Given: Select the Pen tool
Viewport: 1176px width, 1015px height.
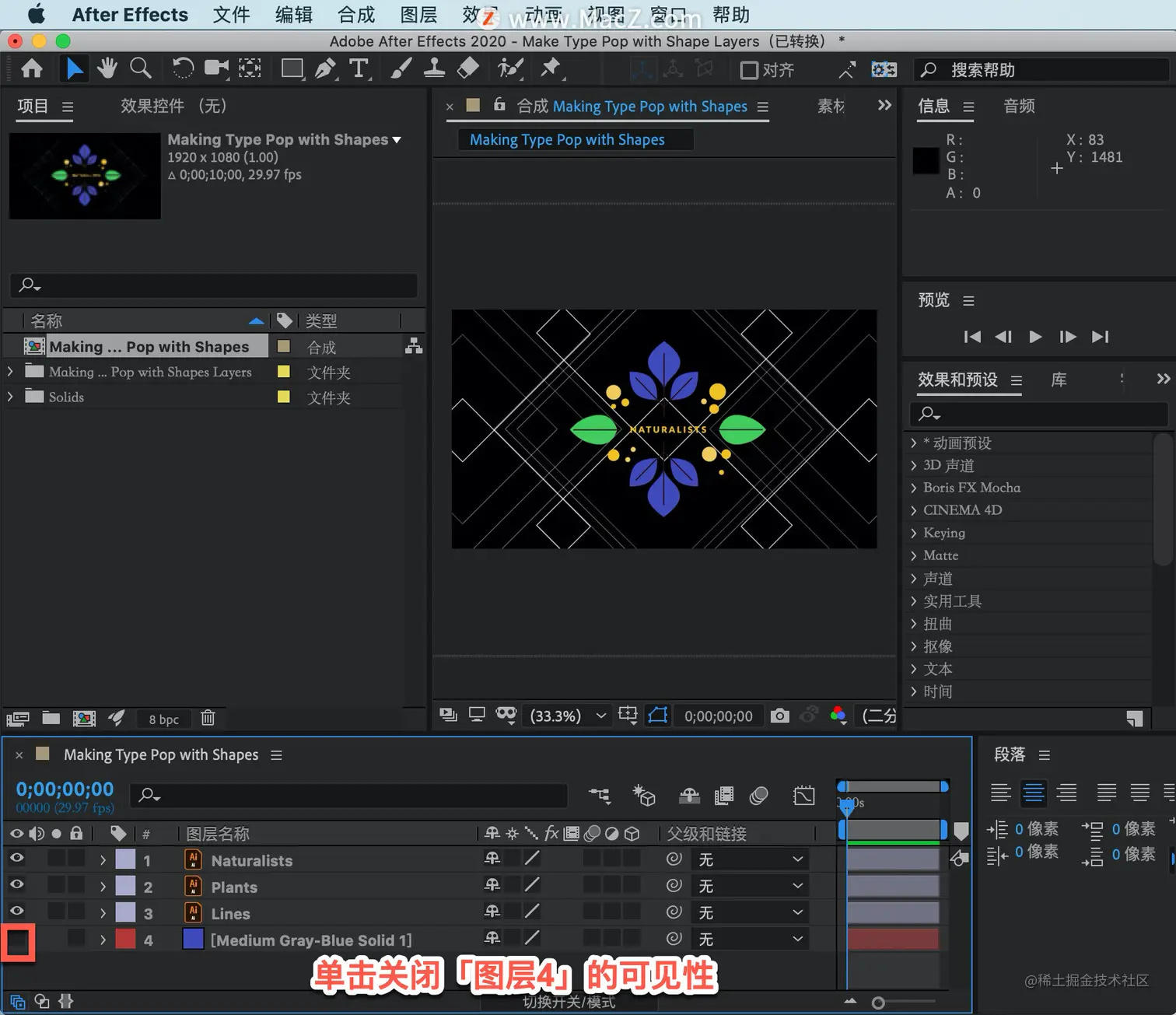Looking at the screenshot, I should pyautogui.click(x=326, y=69).
